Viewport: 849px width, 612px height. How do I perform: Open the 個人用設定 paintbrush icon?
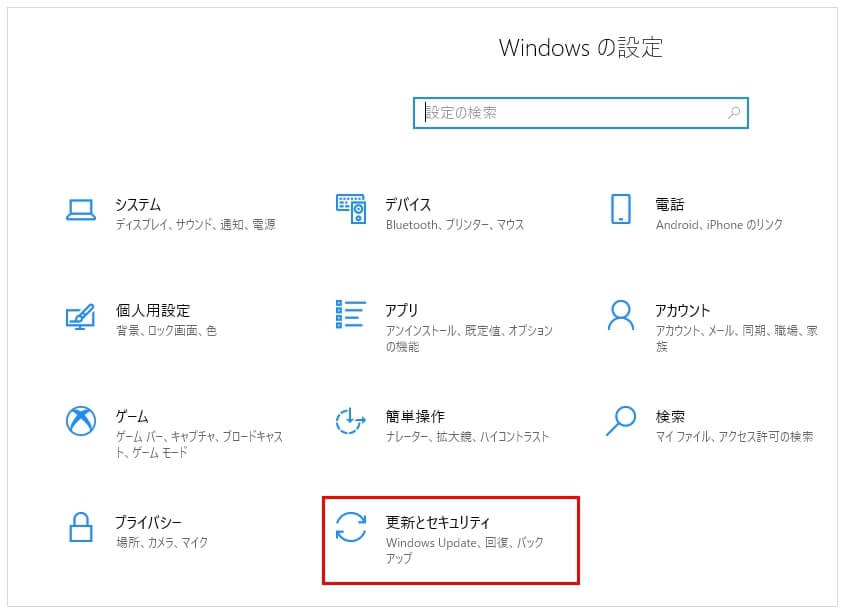[x=80, y=317]
